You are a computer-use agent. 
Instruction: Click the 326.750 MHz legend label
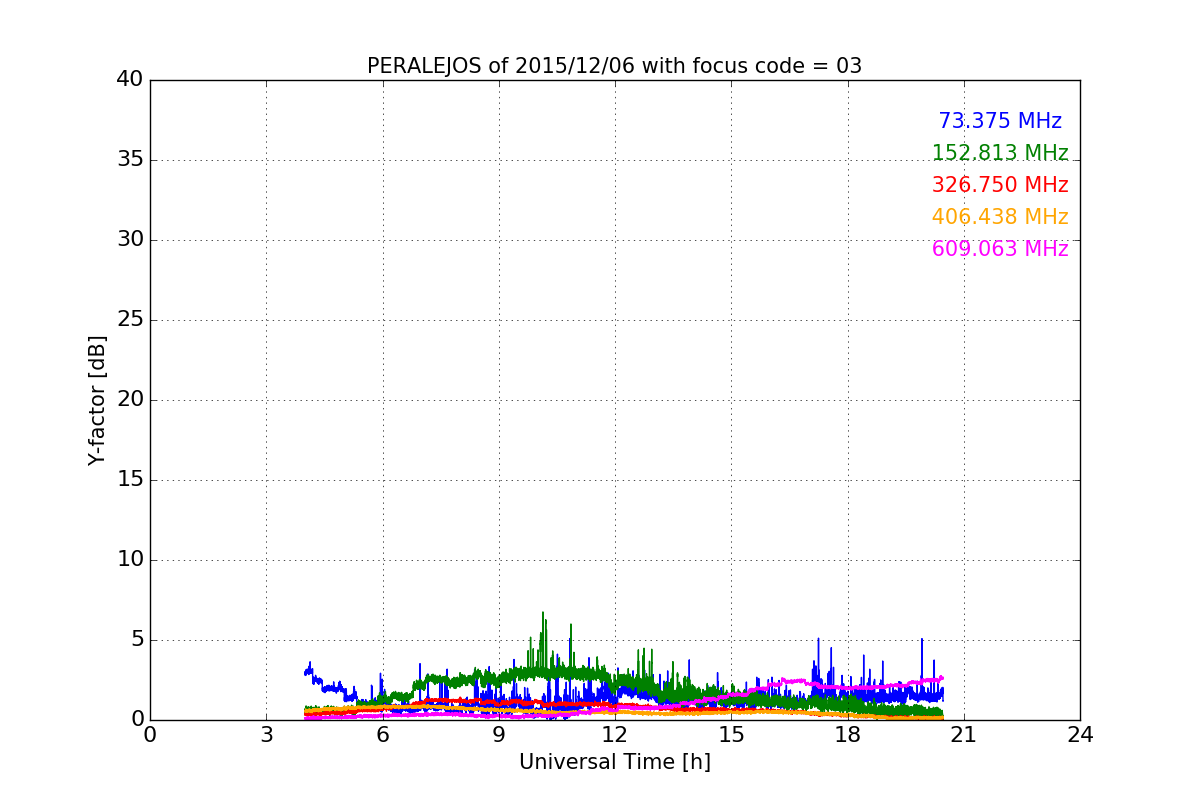[x=1000, y=185]
